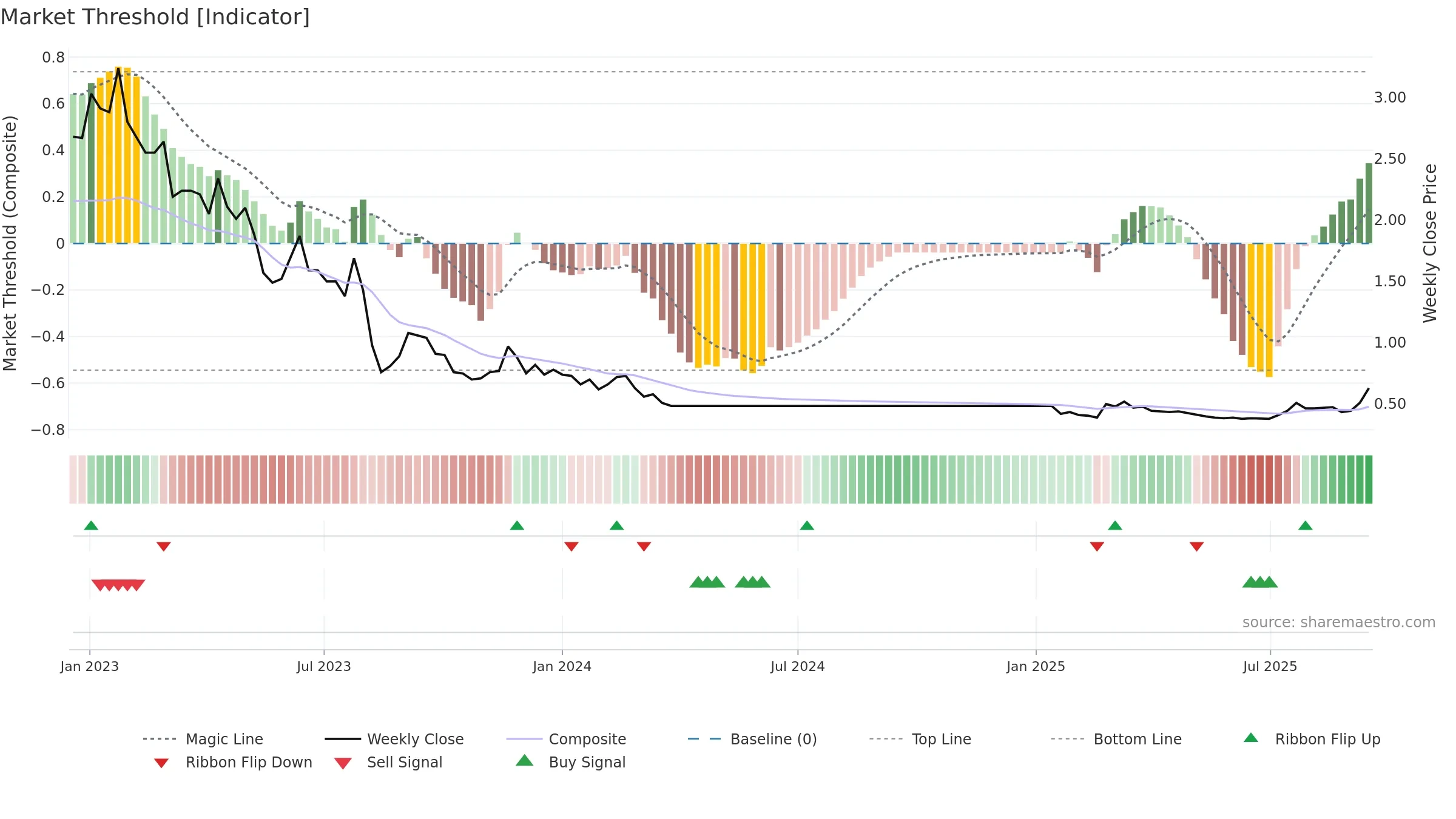This screenshot has height=819, width=1456.
Task: Toggle the Bottom Line legend entry
Action: tap(1116, 739)
